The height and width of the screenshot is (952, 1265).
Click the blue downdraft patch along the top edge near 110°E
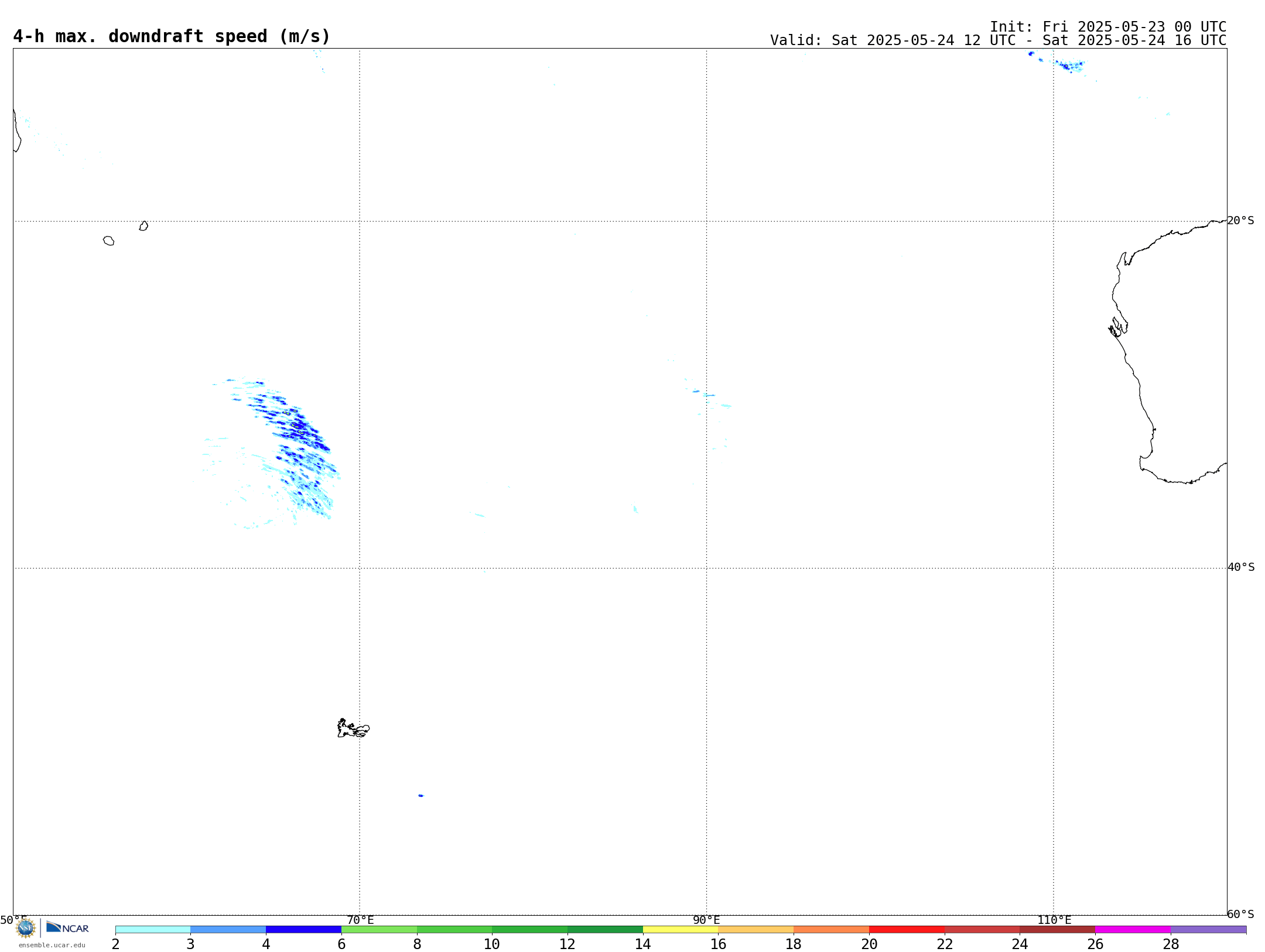(x=1069, y=66)
